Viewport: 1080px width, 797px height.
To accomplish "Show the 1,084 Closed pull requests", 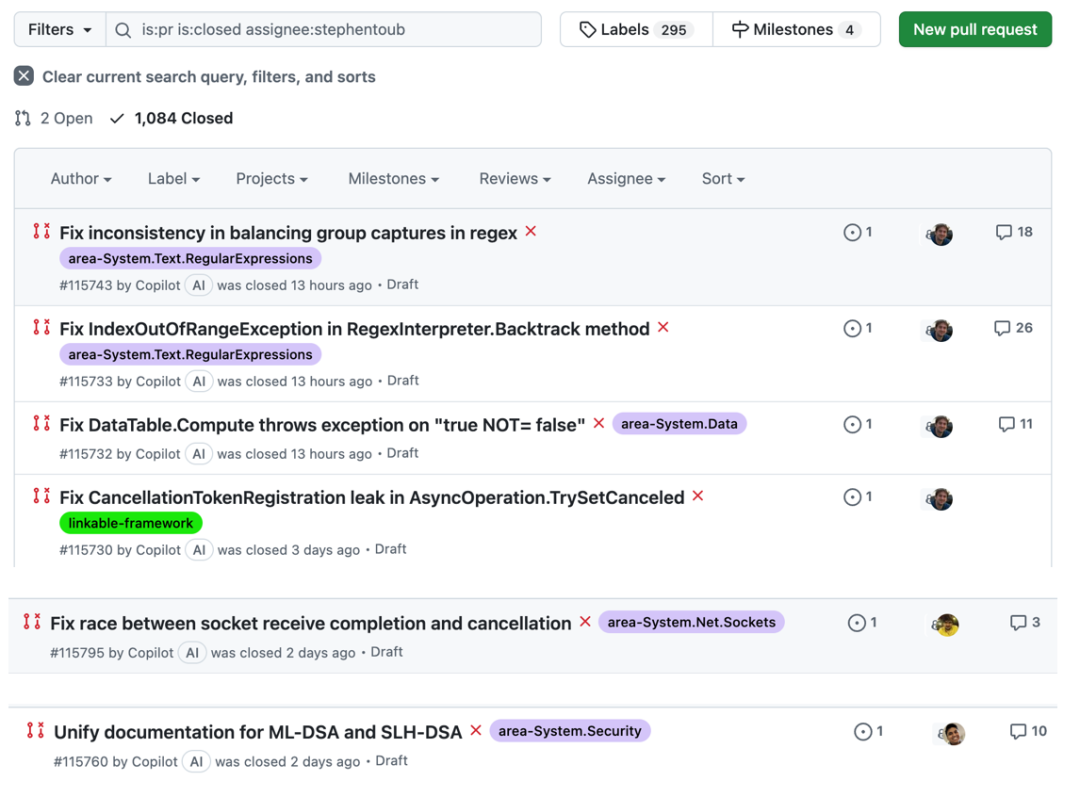I will pyautogui.click(x=171, y=118).
